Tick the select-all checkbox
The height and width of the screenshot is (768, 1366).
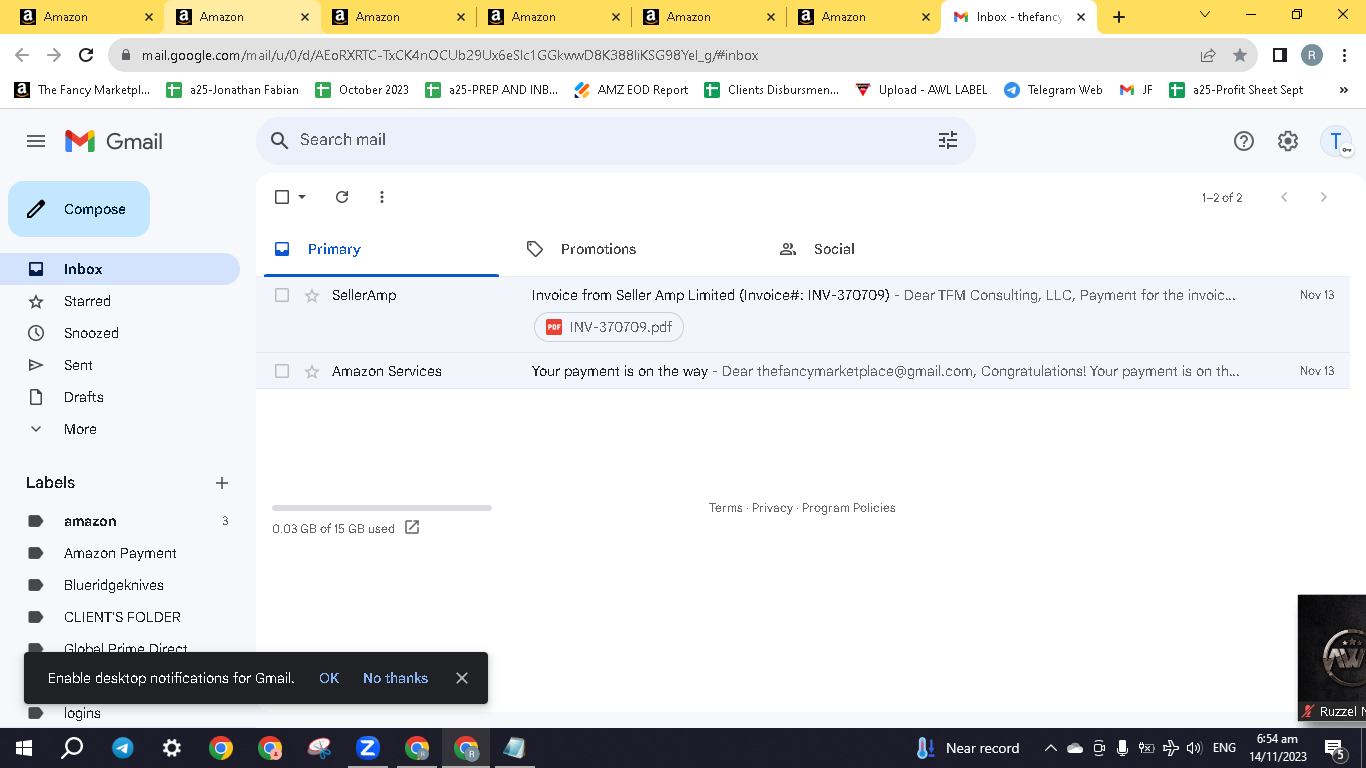click(x=282, y=197)
